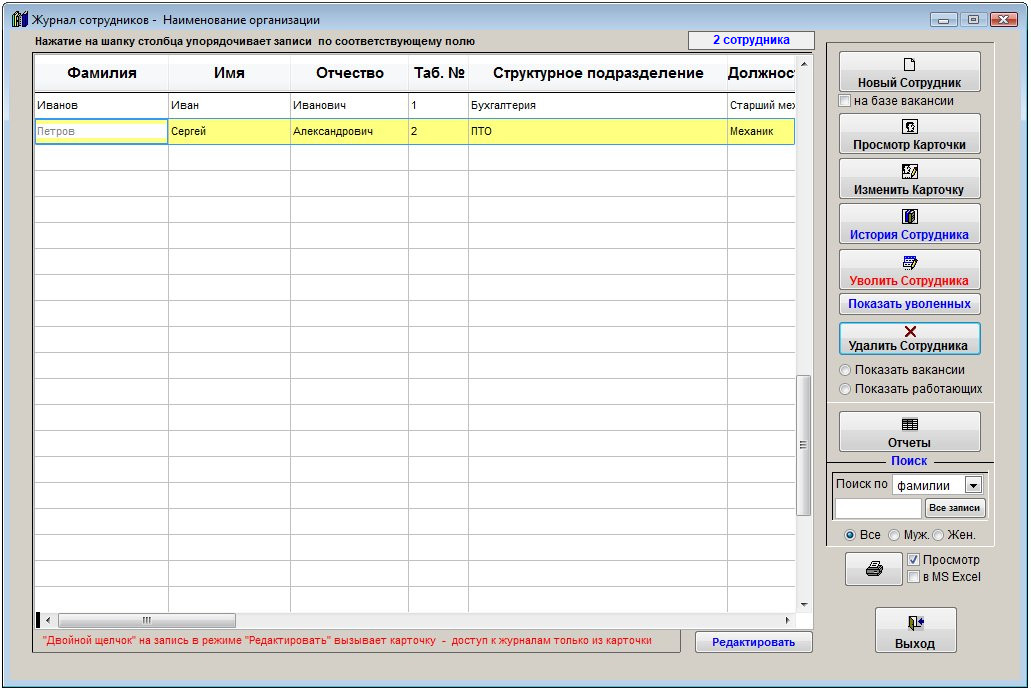This screenshot has height=688, width=1031.
Task: Enable the 'в MS Excel' checkbox
Action: tap(913, 577)
